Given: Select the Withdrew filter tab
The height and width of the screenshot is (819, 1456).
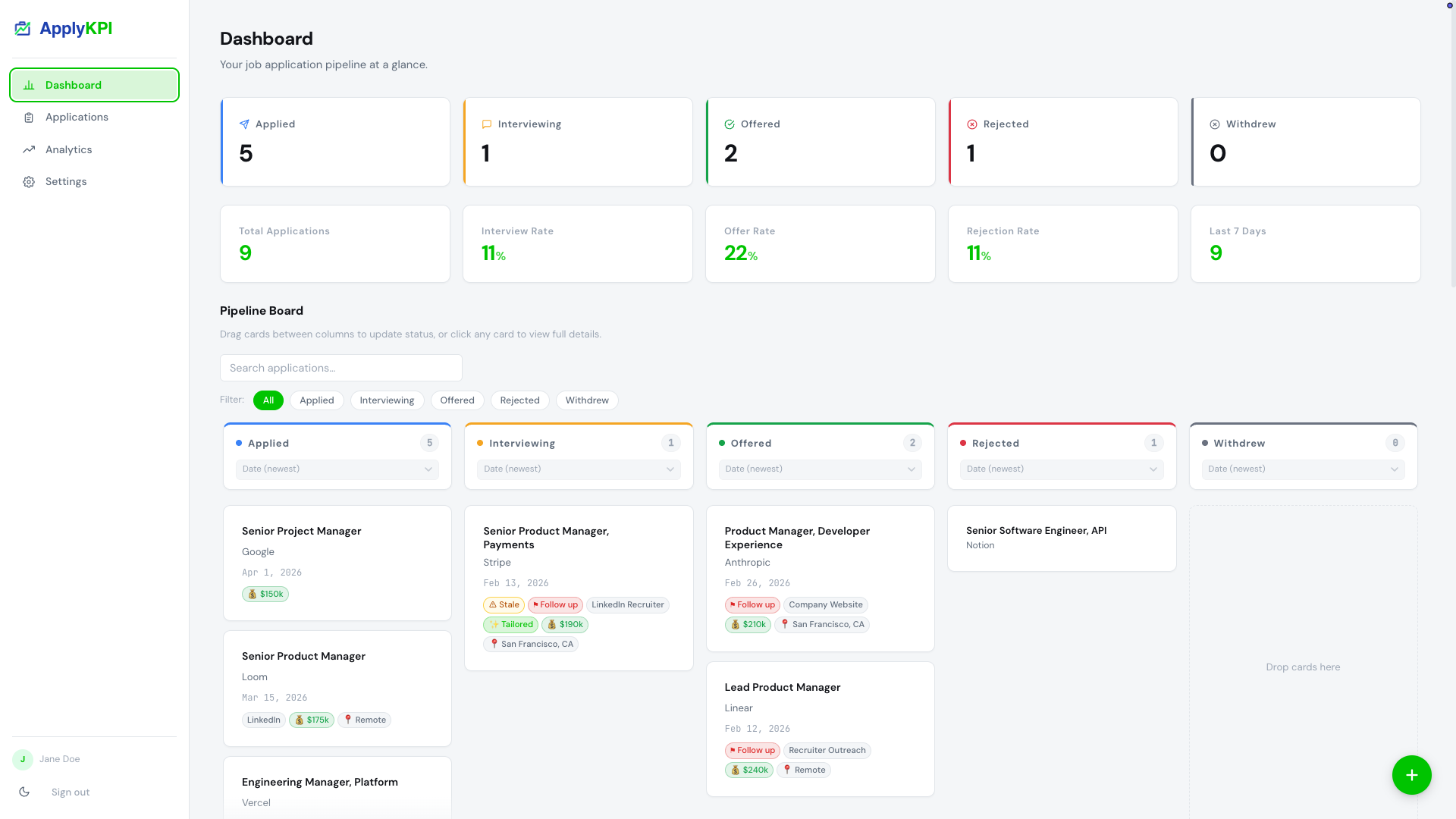Looking at the screenshot, I should [586, 400].
